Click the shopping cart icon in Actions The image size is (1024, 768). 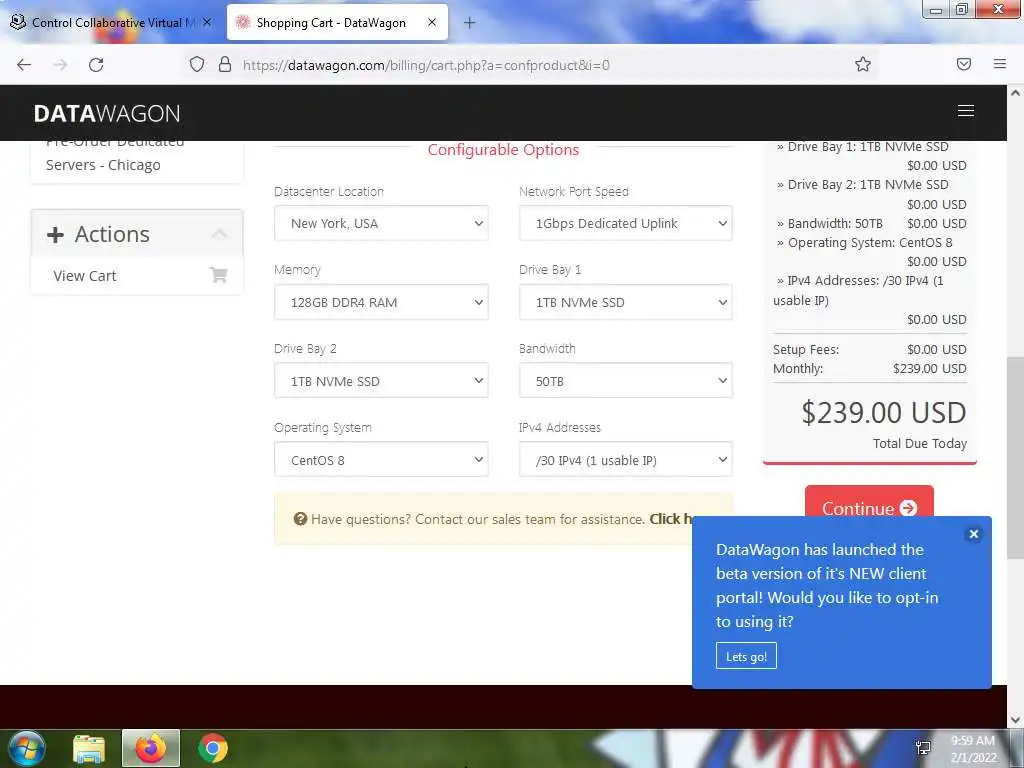pos(218,275)
